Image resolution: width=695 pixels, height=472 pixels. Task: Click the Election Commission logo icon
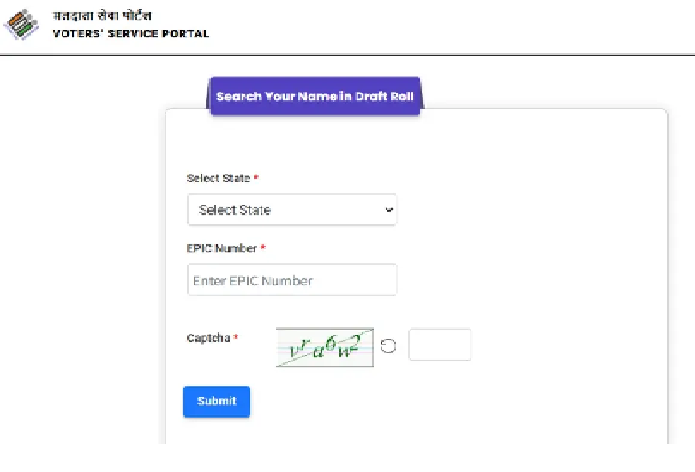tap(19, 25)
